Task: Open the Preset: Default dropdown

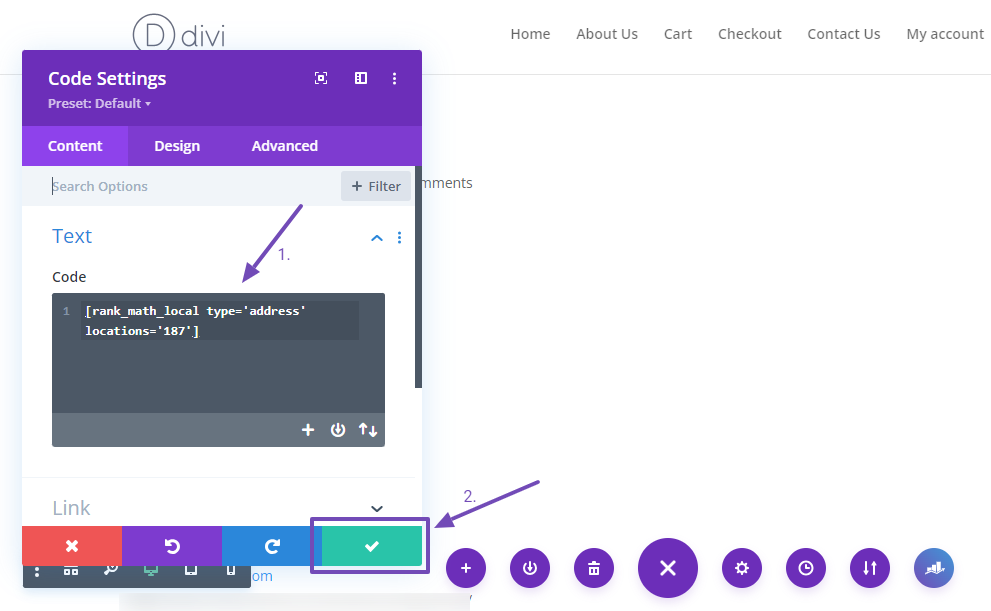Action: click(99, 104)
